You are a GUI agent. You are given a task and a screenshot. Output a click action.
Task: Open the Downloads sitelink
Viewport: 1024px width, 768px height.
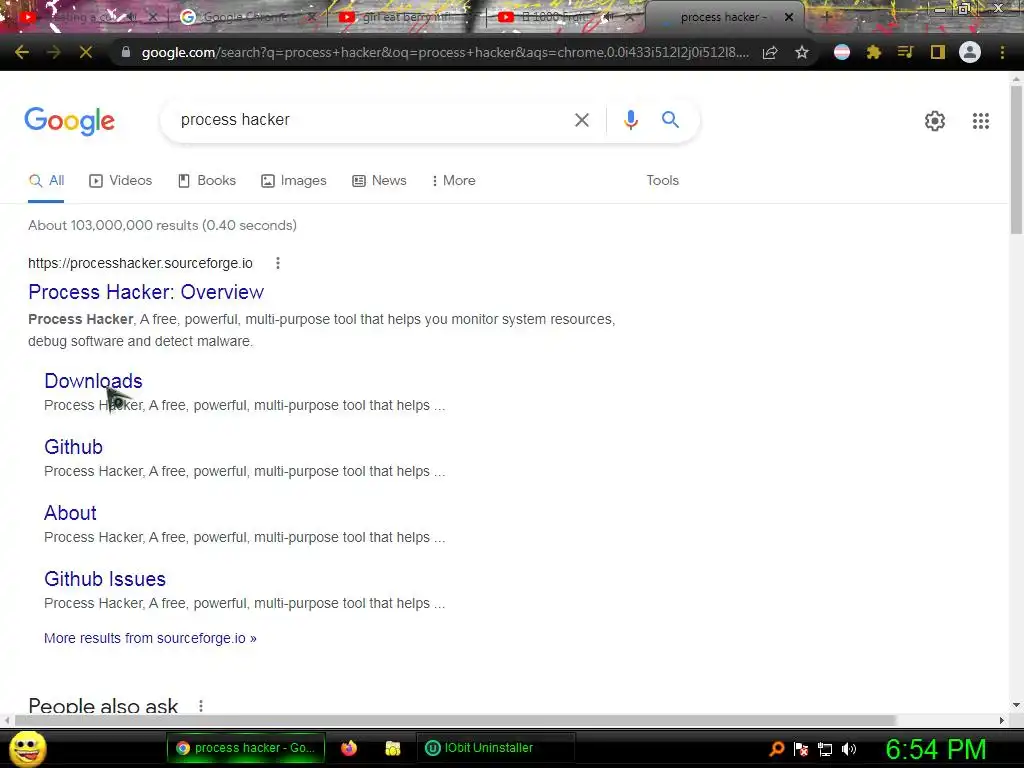pos(93,381)
